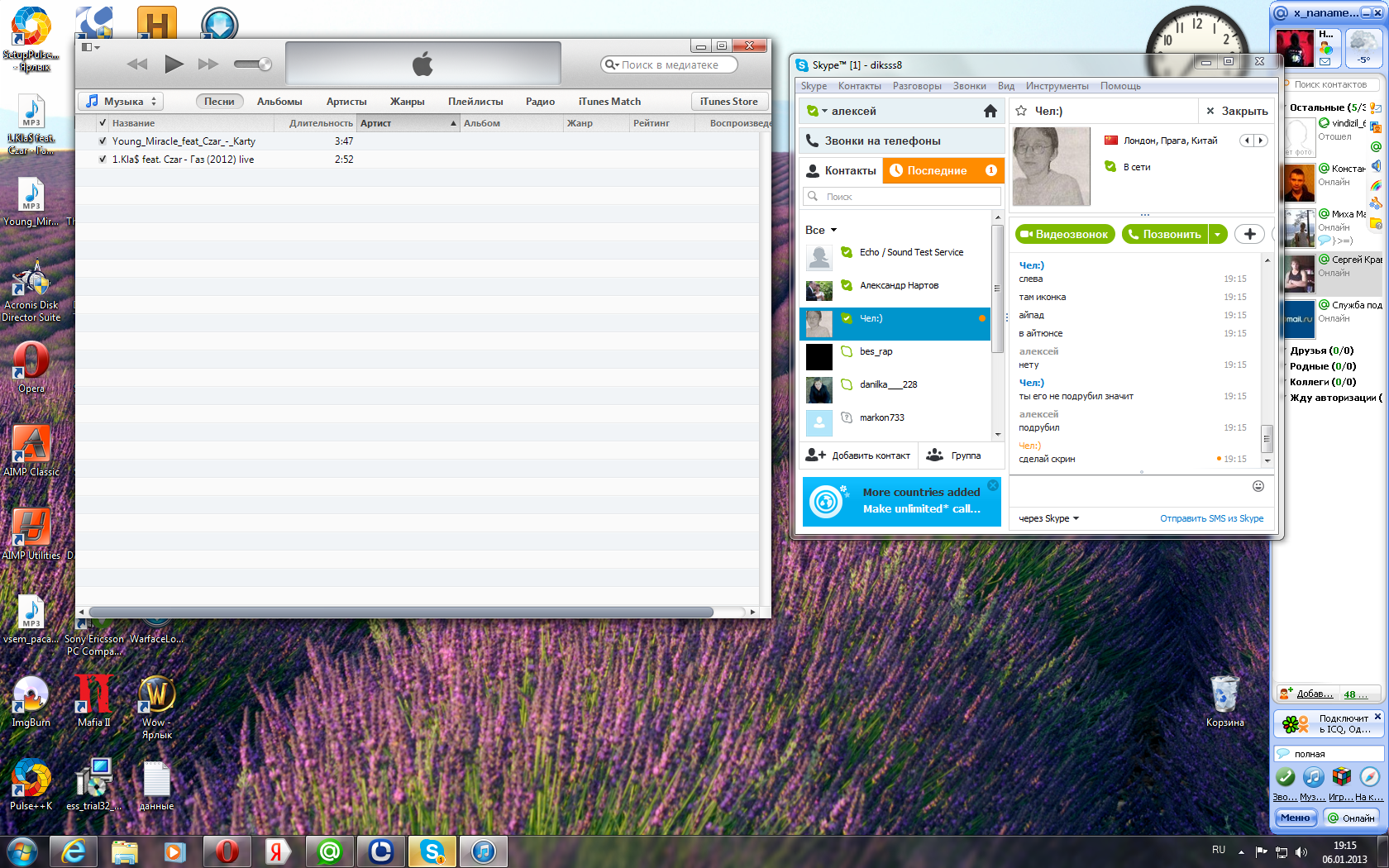The height and width of the screenshot is (868, 1389).
Task: Open the emoticon picker in the Skype message box
Action: [x=1258, y=486]
